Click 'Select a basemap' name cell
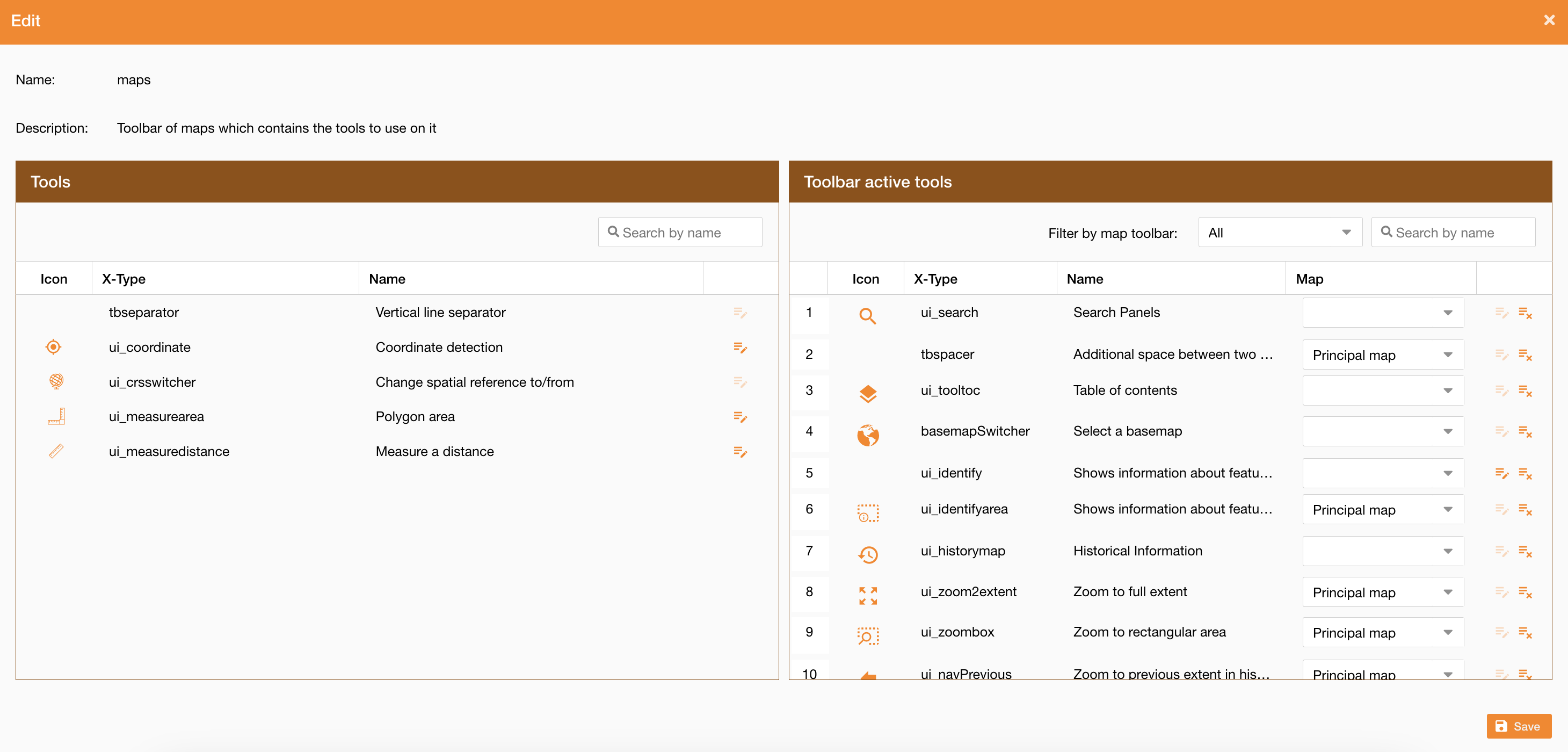 point(1127,431)
